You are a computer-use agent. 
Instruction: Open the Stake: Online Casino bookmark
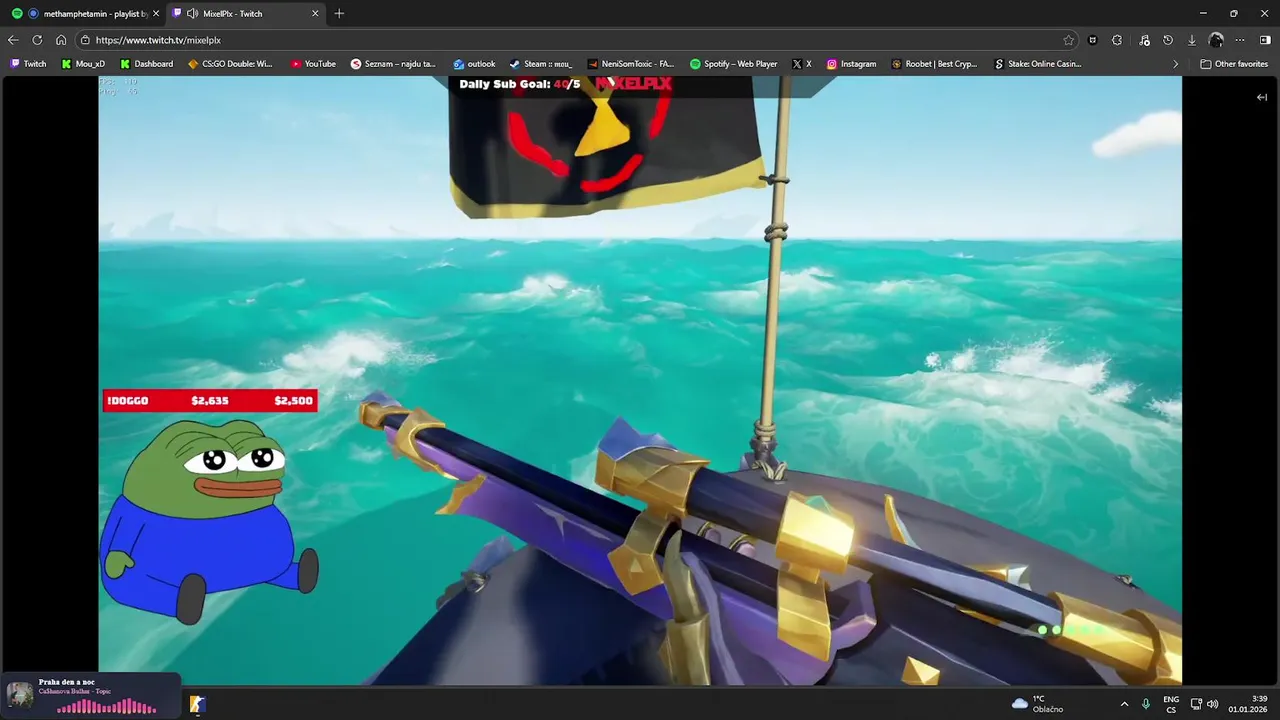click(x=1038, y=64)
